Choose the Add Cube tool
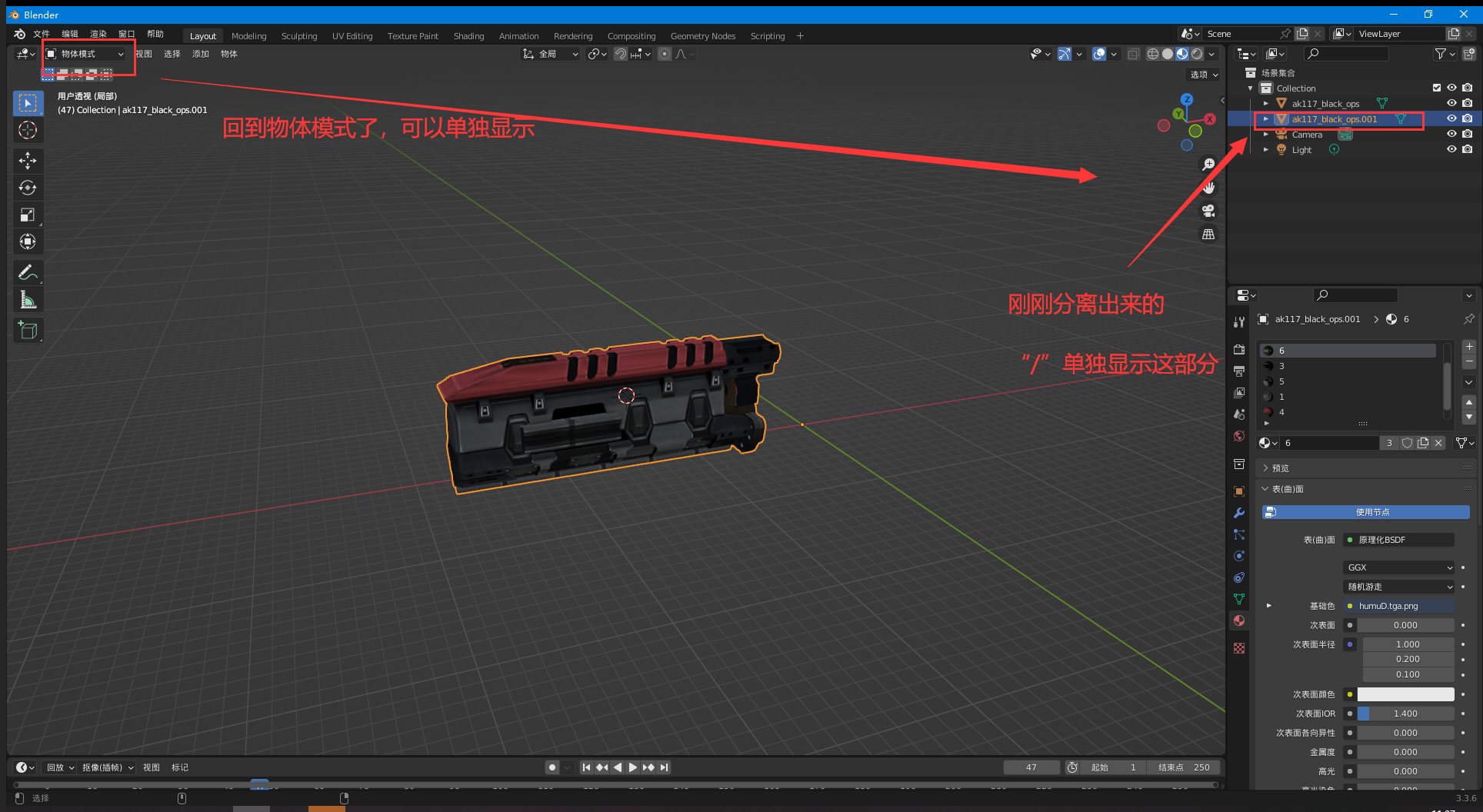 tap(28, 331)
